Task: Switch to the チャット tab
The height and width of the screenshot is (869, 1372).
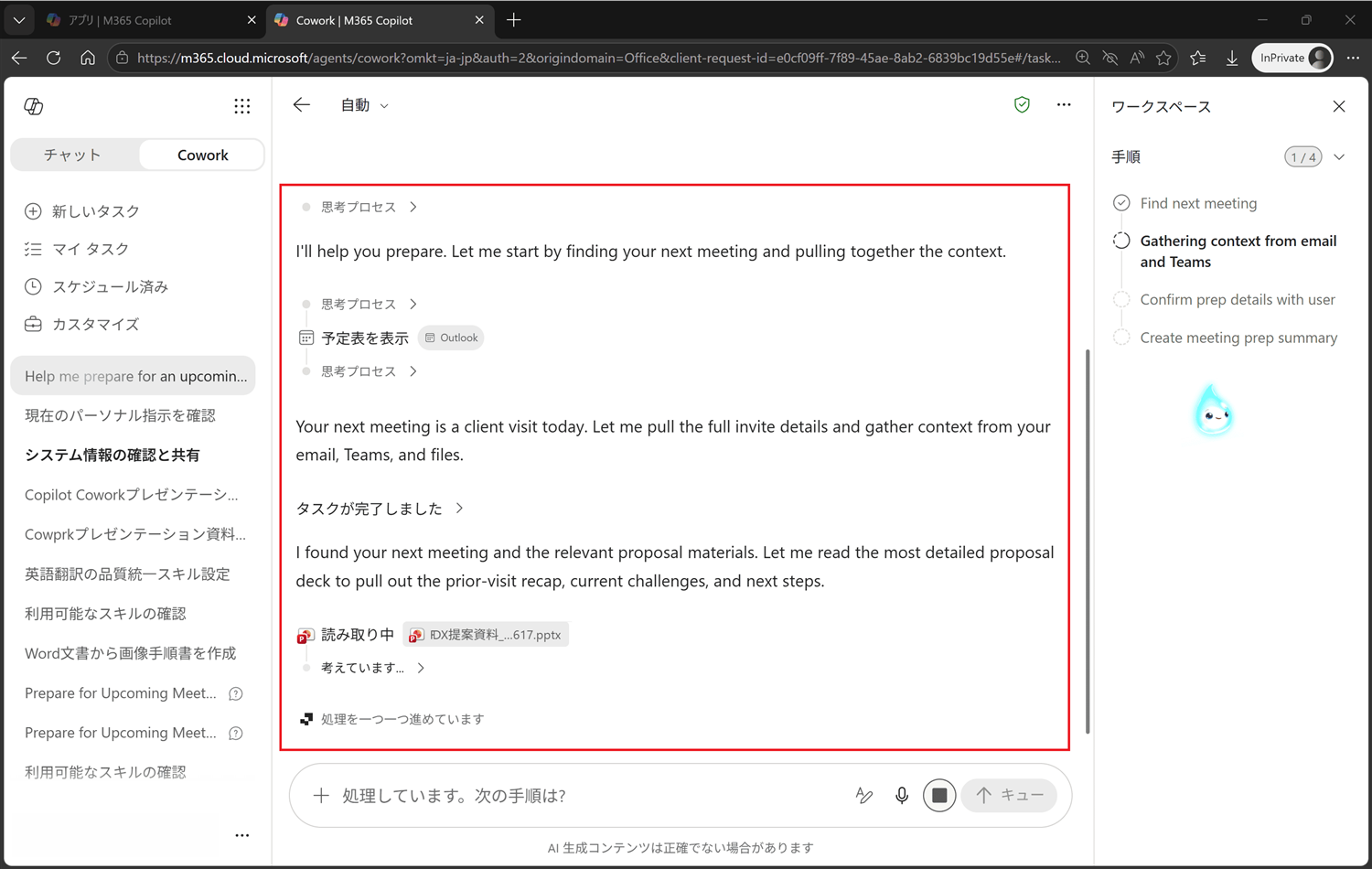Action: coord(73,156)
